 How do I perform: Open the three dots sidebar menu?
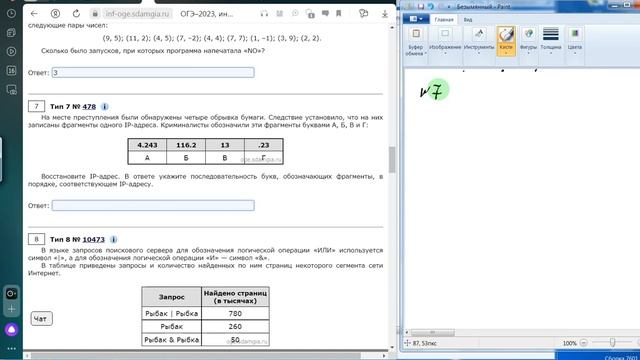click(x=11, y=349)
